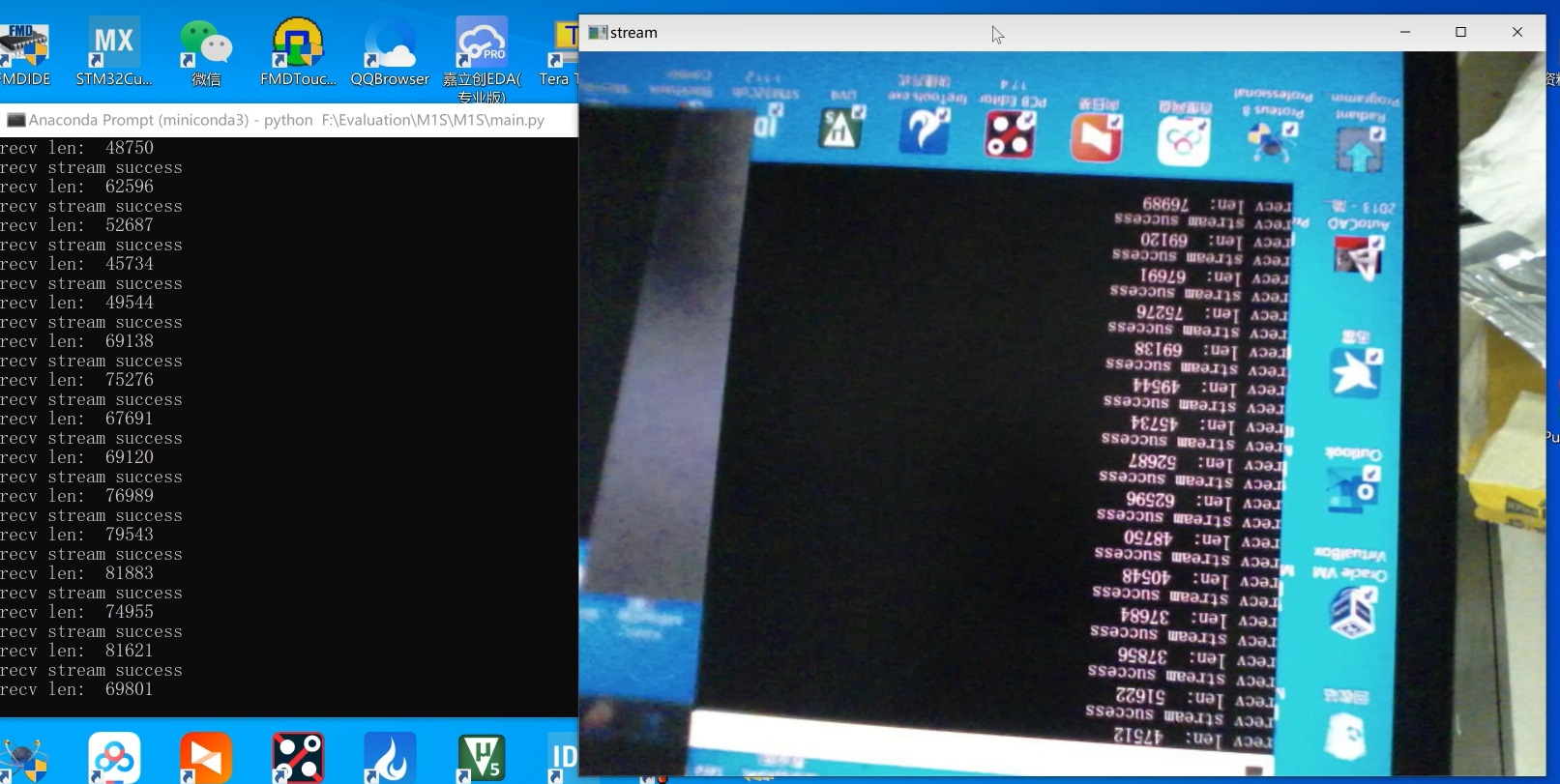This screenshot has height=784, width=1560.
Task: Launch the 嘉立创EDA professional edition shortcut
Action: click(x=482, y=60)
